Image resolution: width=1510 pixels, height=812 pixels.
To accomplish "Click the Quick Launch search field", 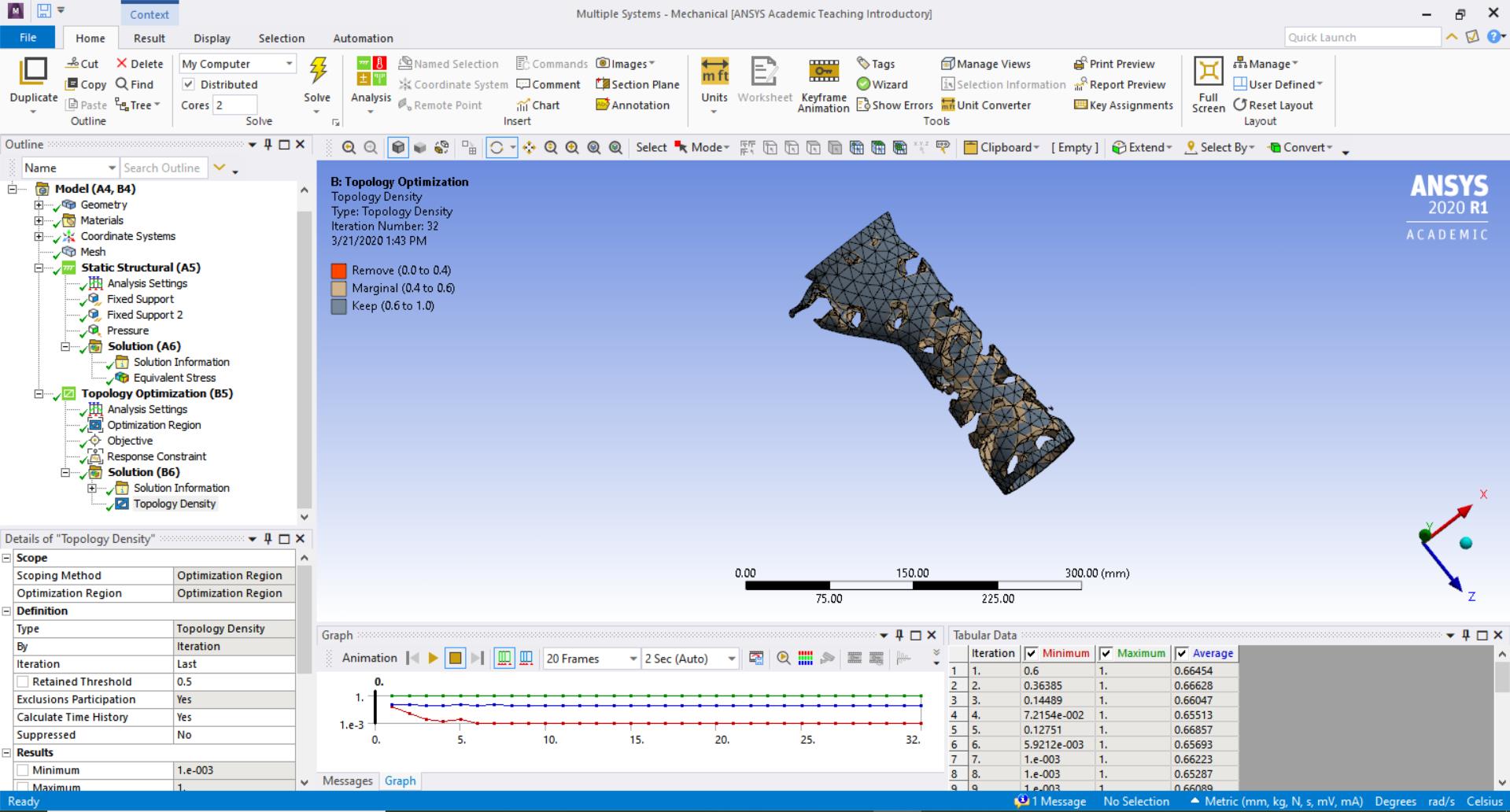I will click(1362, 37).
